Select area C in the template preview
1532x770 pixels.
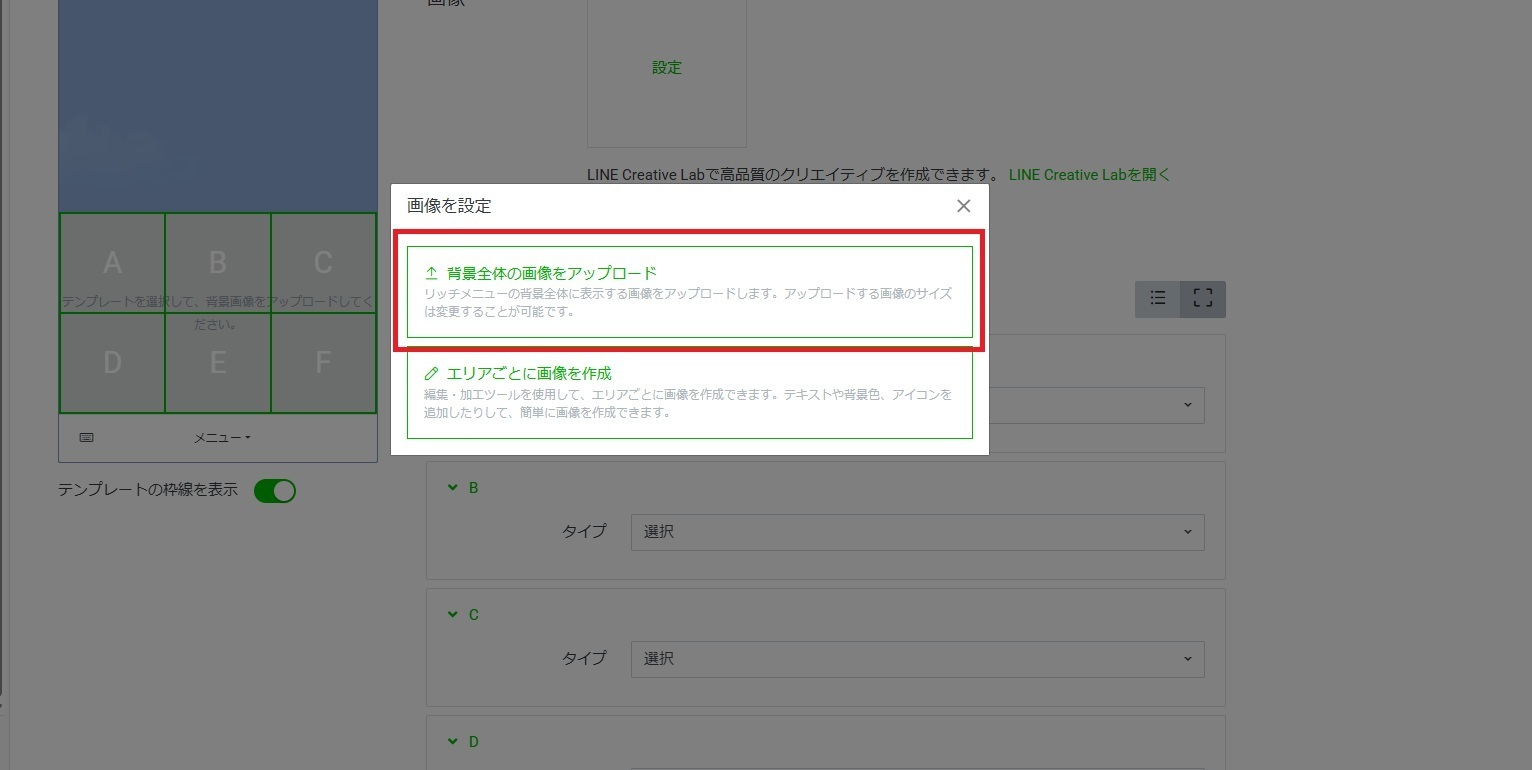click(x=324, y=263)
